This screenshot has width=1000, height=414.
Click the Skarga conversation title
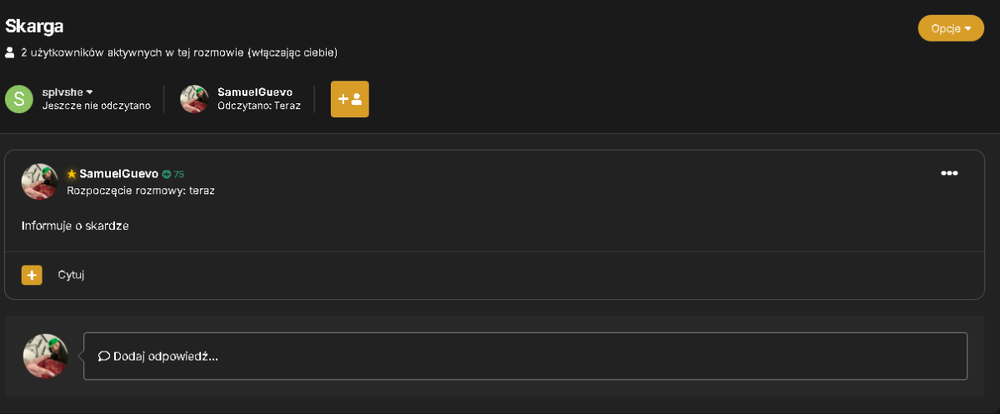tap(34, 26)
